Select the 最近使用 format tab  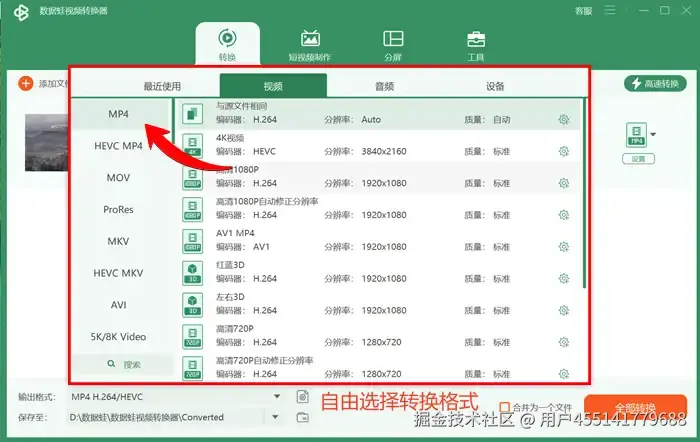162,86
